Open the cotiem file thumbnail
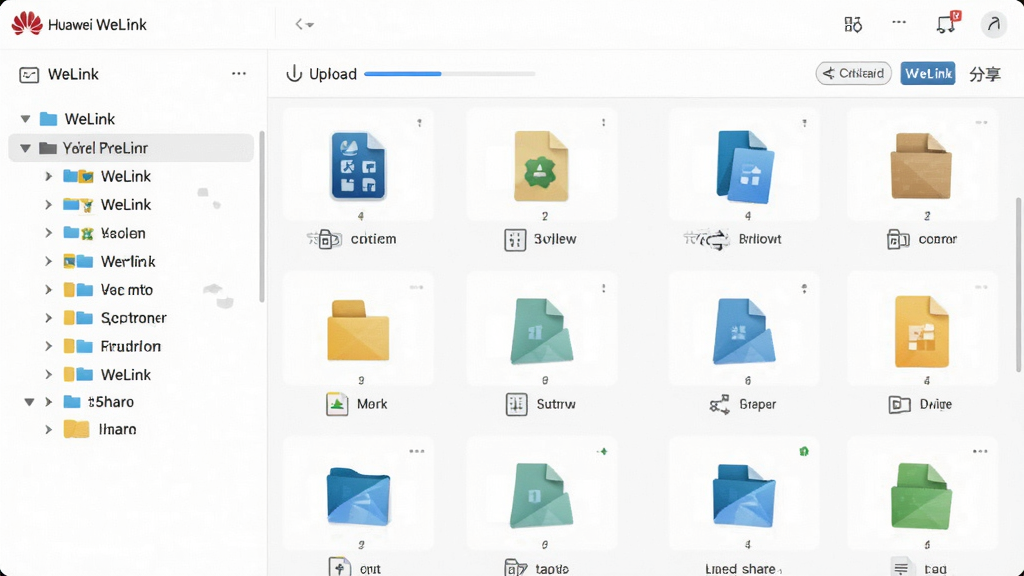This screenshot has height=576, width=1024. (x=358, y=165)
